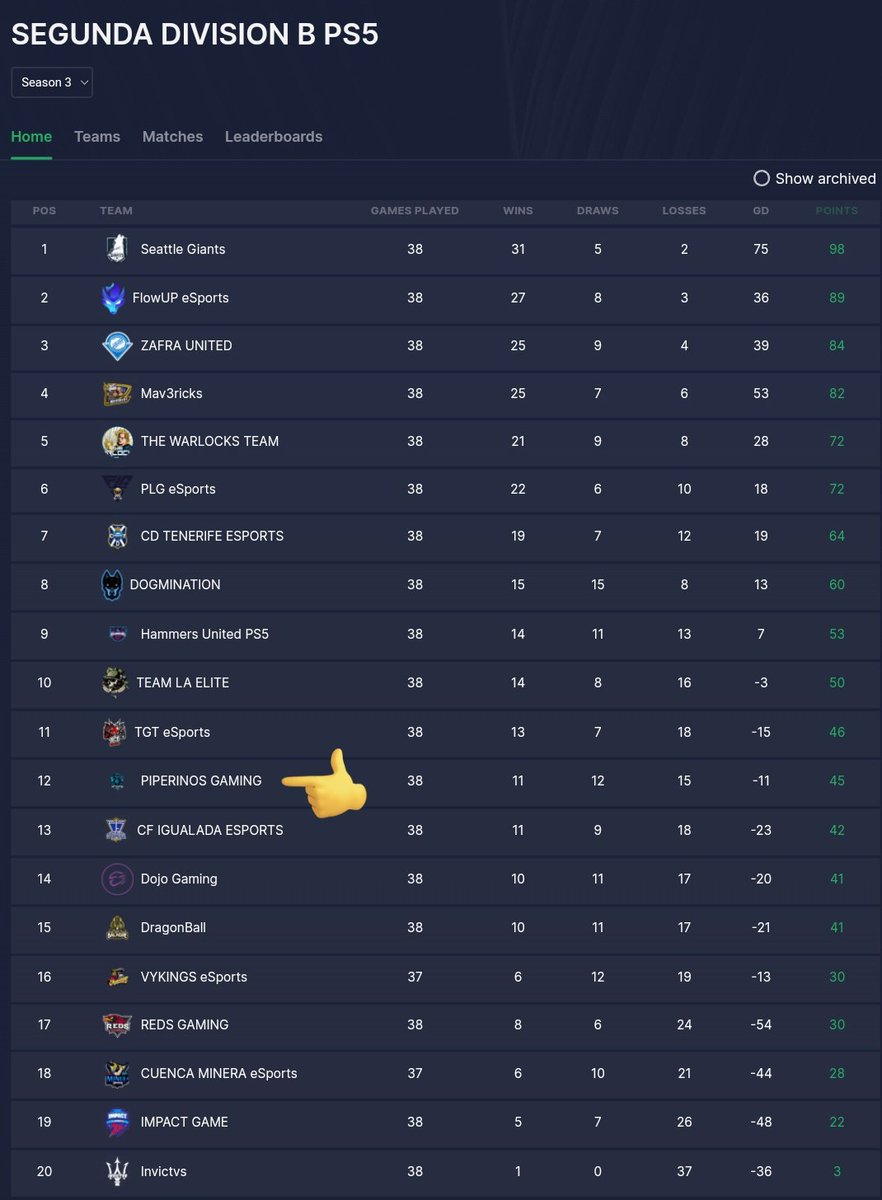Click the LOSSES column header
Screen dimensions: 882x1200
tap(684, 211)
